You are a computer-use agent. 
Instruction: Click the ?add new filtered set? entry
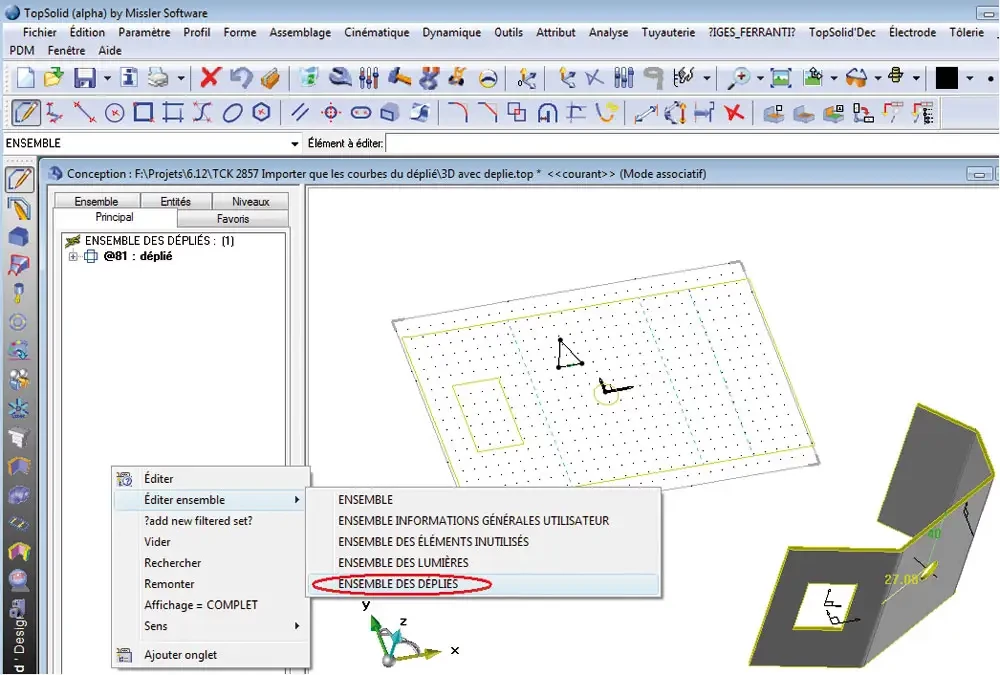[x=211, y=521]
